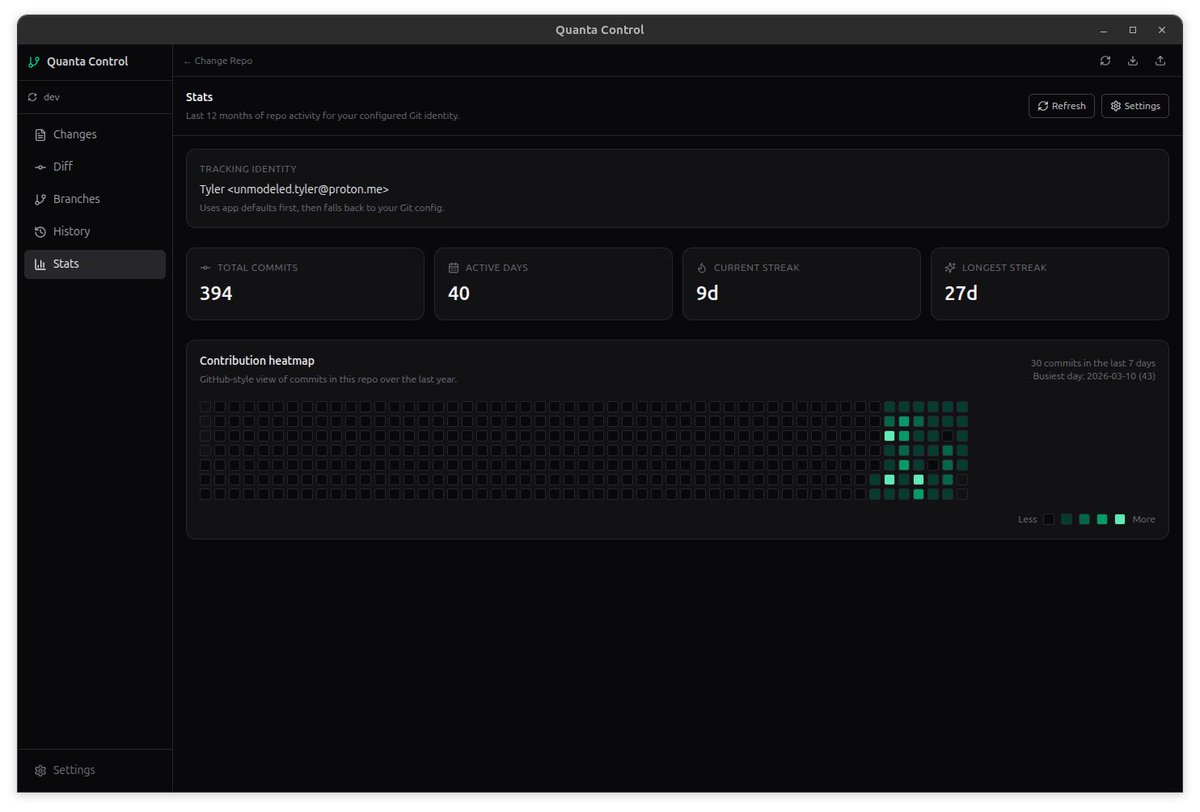Click the TRACKING IDENTITY label
The image size is (1200, 812).
click(248, 169)
